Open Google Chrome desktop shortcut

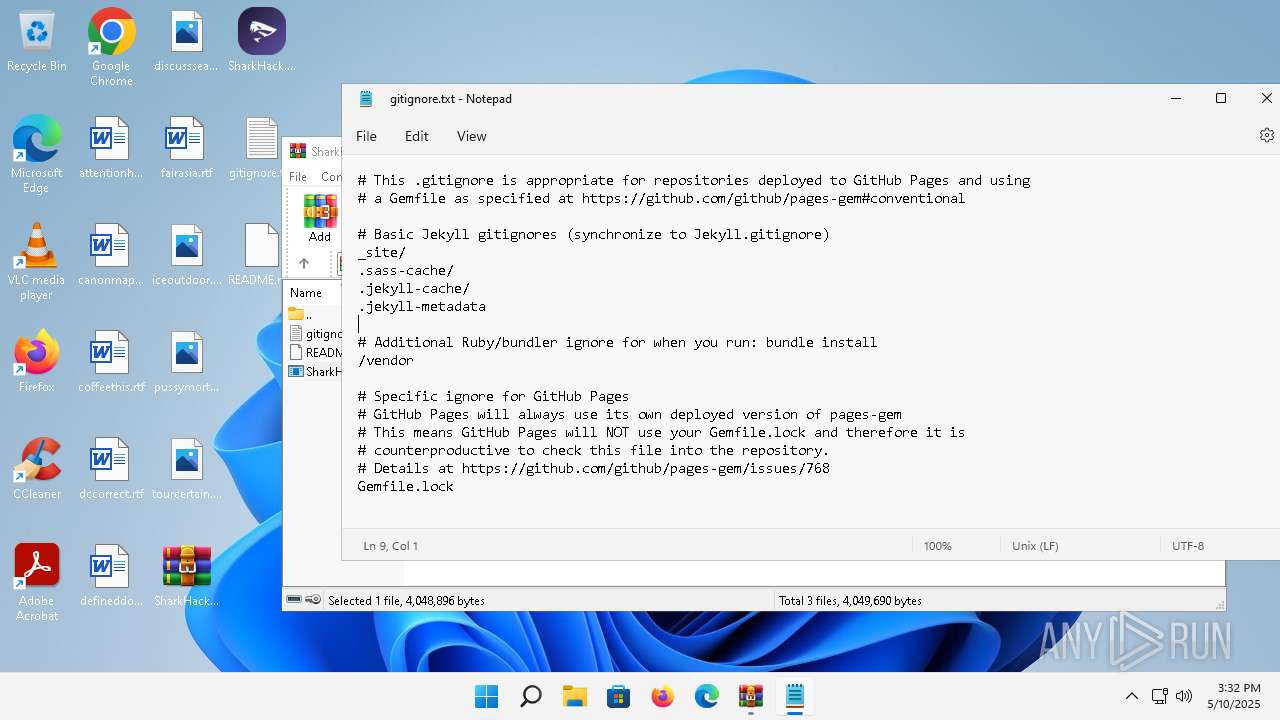click(x=111, y=48)
